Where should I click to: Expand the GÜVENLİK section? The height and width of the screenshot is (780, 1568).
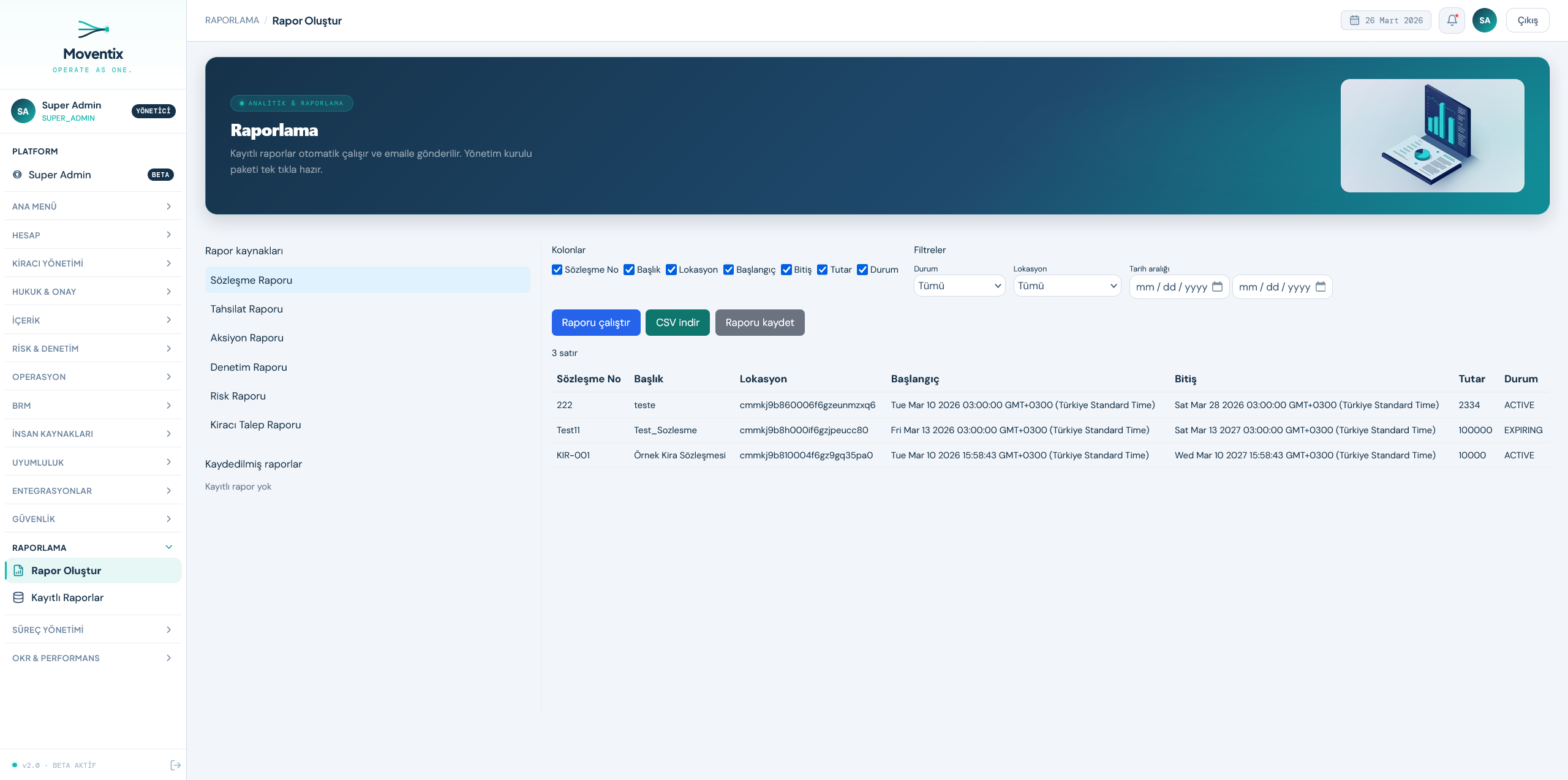[93, 519]
